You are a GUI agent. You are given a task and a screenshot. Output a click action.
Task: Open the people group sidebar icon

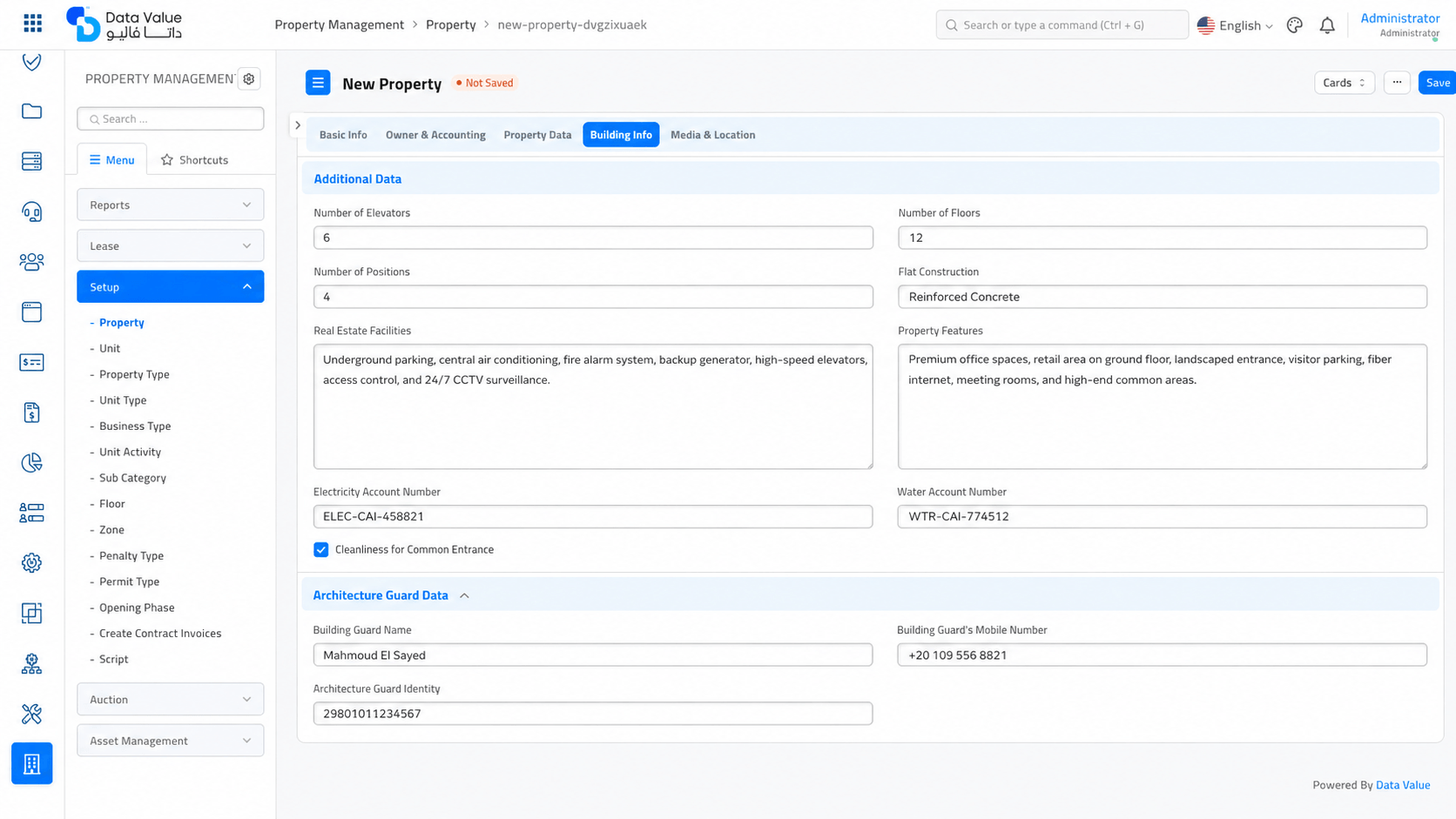(32, 262)
